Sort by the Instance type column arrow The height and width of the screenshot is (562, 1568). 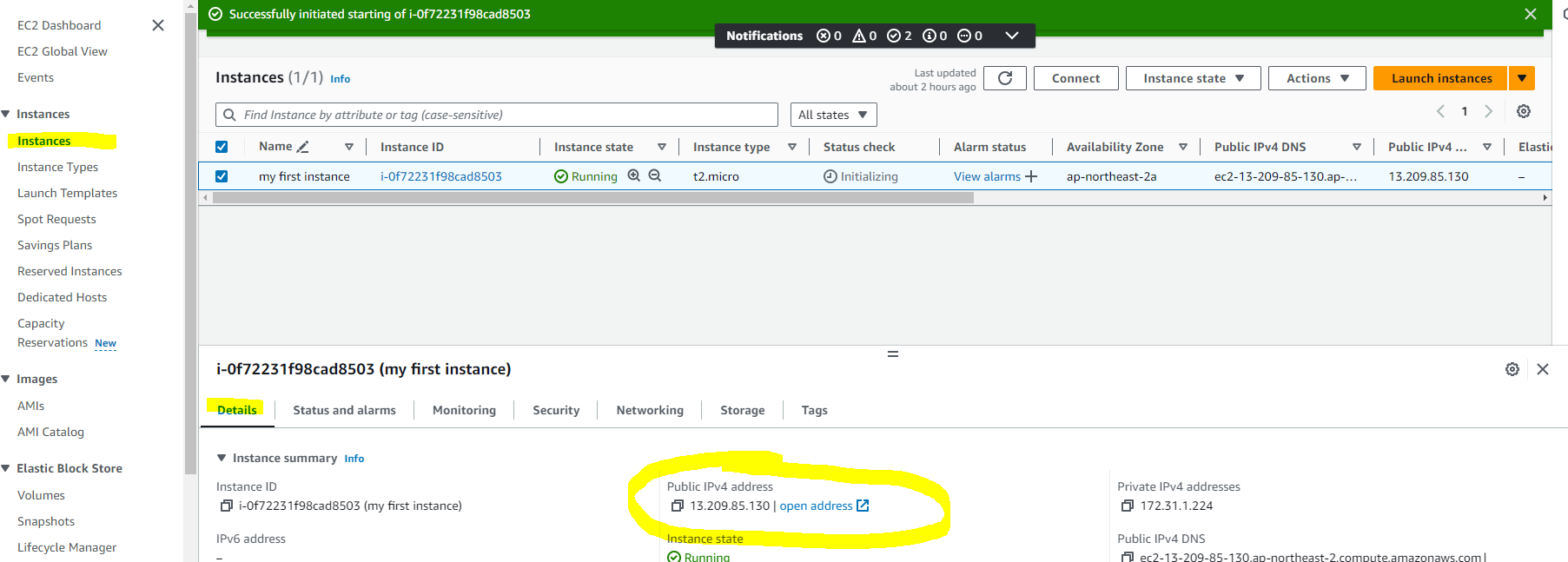point(792,147)
